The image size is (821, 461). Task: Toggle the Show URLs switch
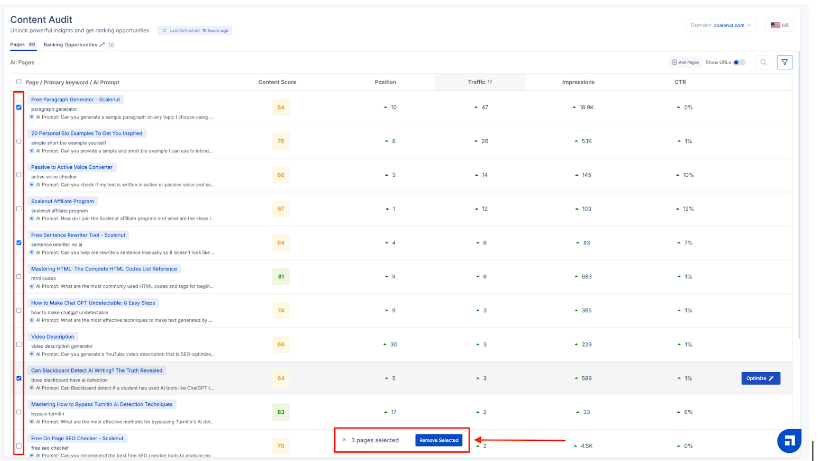739,62
